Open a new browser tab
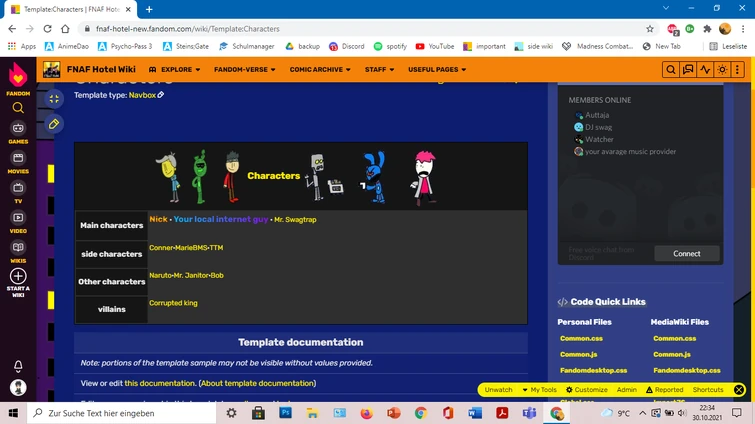The width and height of the screenshot is (755, 424). tap(149, 9)
